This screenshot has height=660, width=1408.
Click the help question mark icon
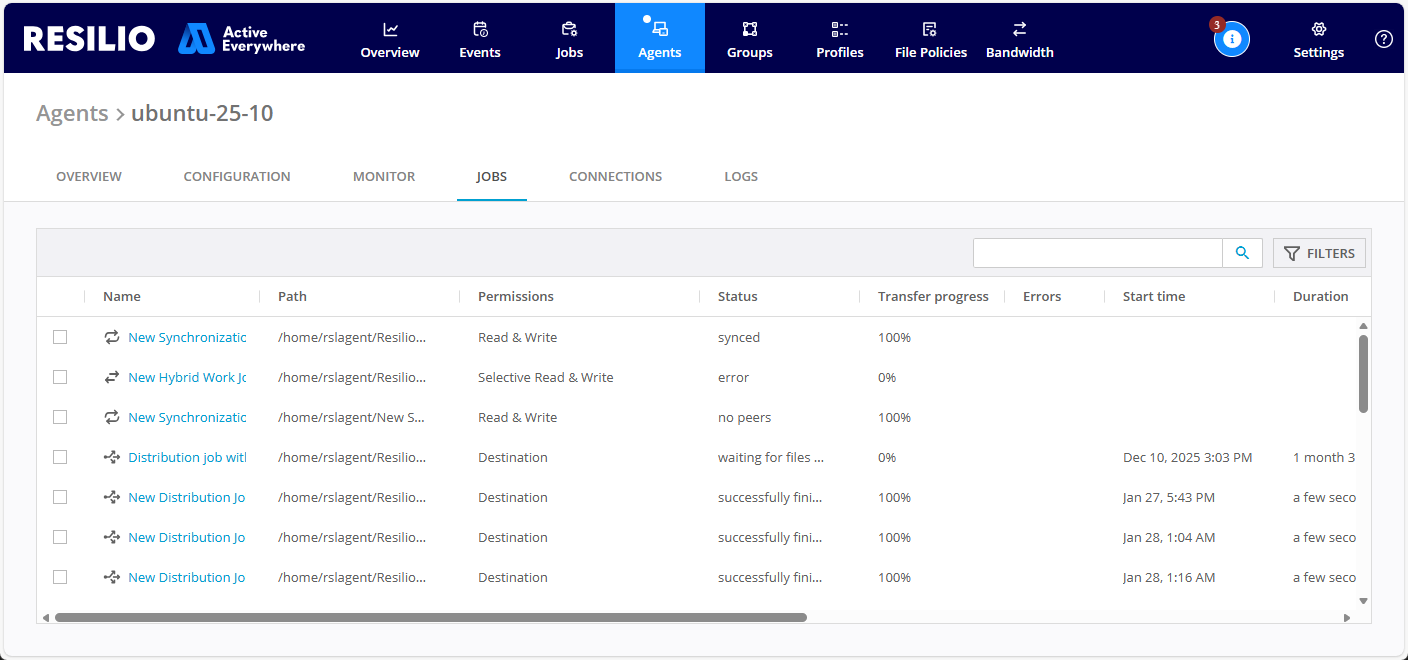[x=1383, y=39]
